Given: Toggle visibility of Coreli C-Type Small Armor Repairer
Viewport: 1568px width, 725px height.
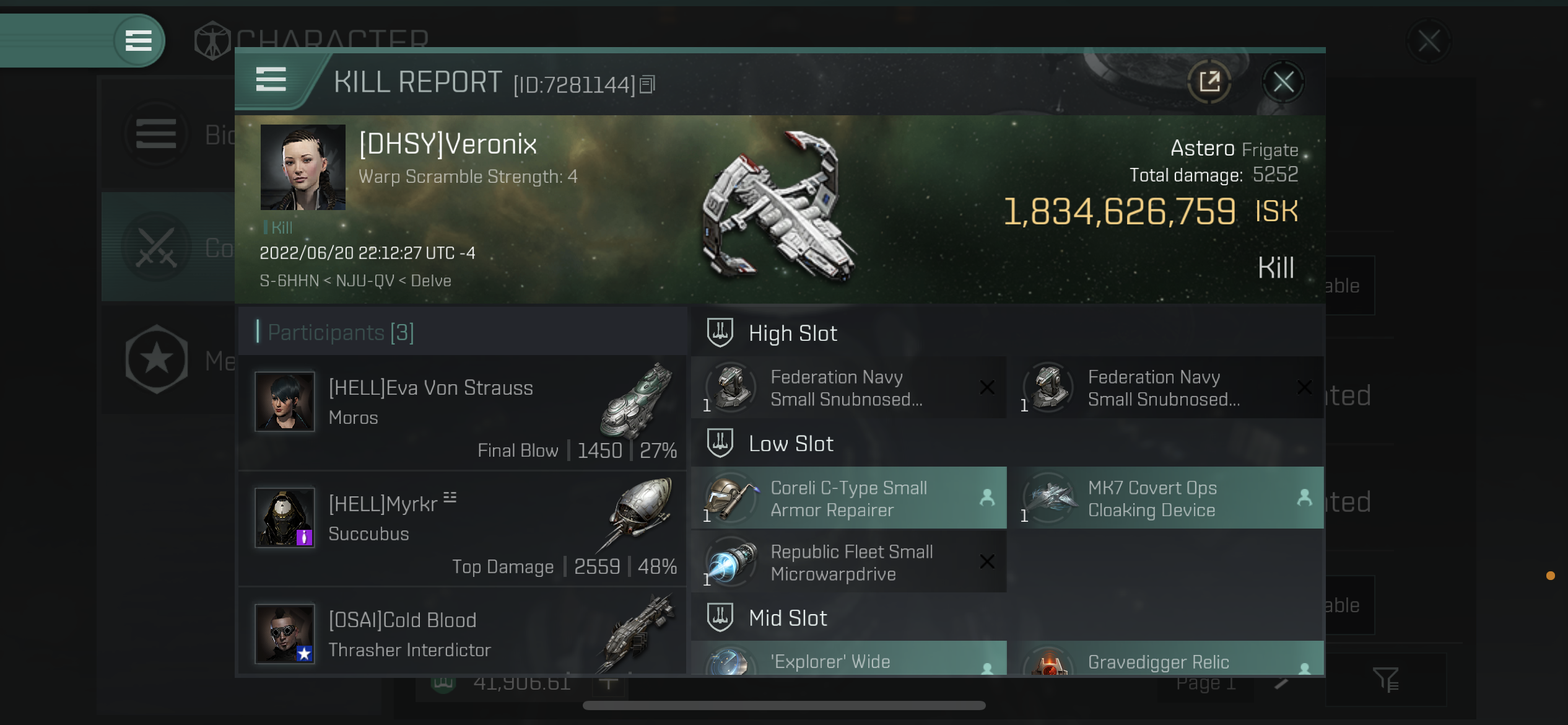Looking at the screenshot, I should point(988,498).
